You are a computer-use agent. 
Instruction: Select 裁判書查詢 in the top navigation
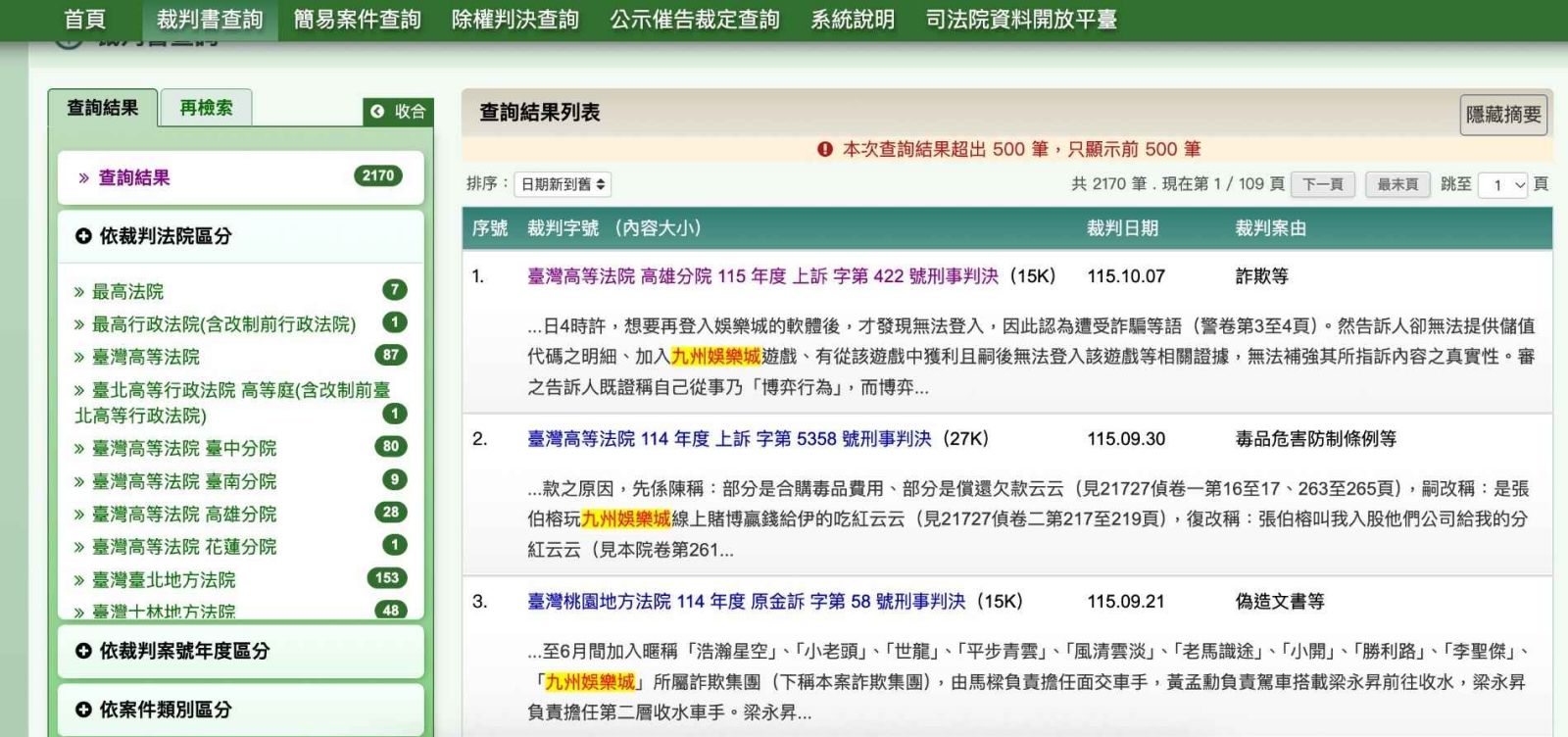(x=210, y=20)
